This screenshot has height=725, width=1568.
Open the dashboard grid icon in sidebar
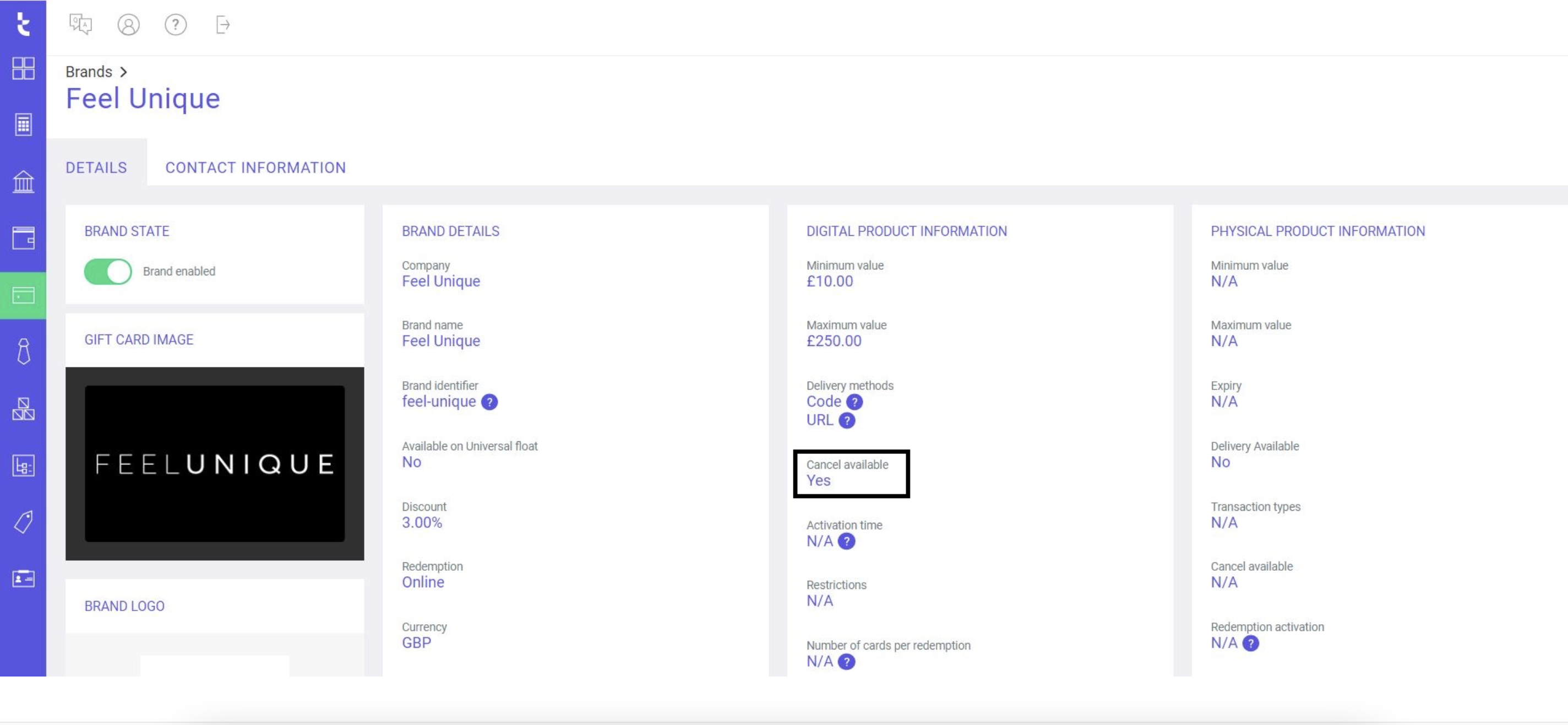pyautogui.click(x=23, y=68)
